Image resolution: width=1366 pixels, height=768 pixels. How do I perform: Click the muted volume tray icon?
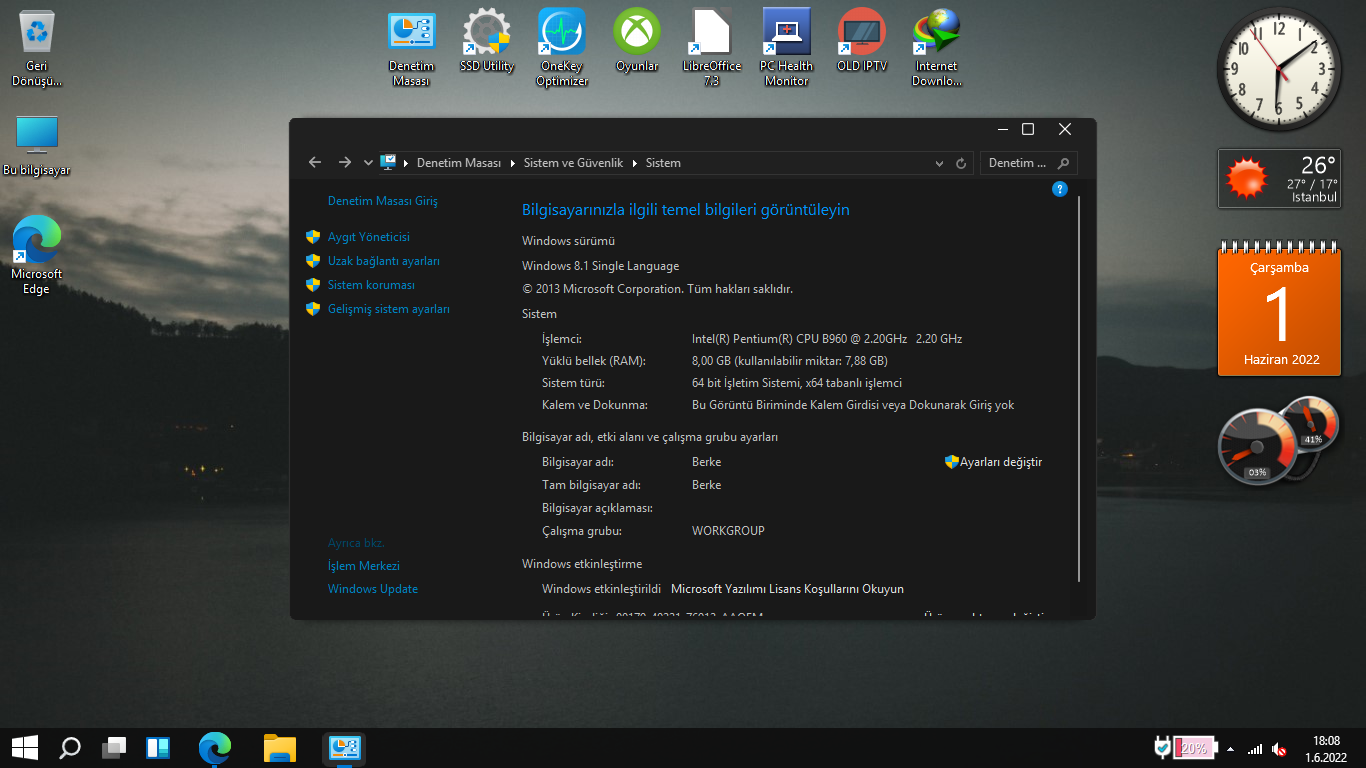click(1279, 749)
